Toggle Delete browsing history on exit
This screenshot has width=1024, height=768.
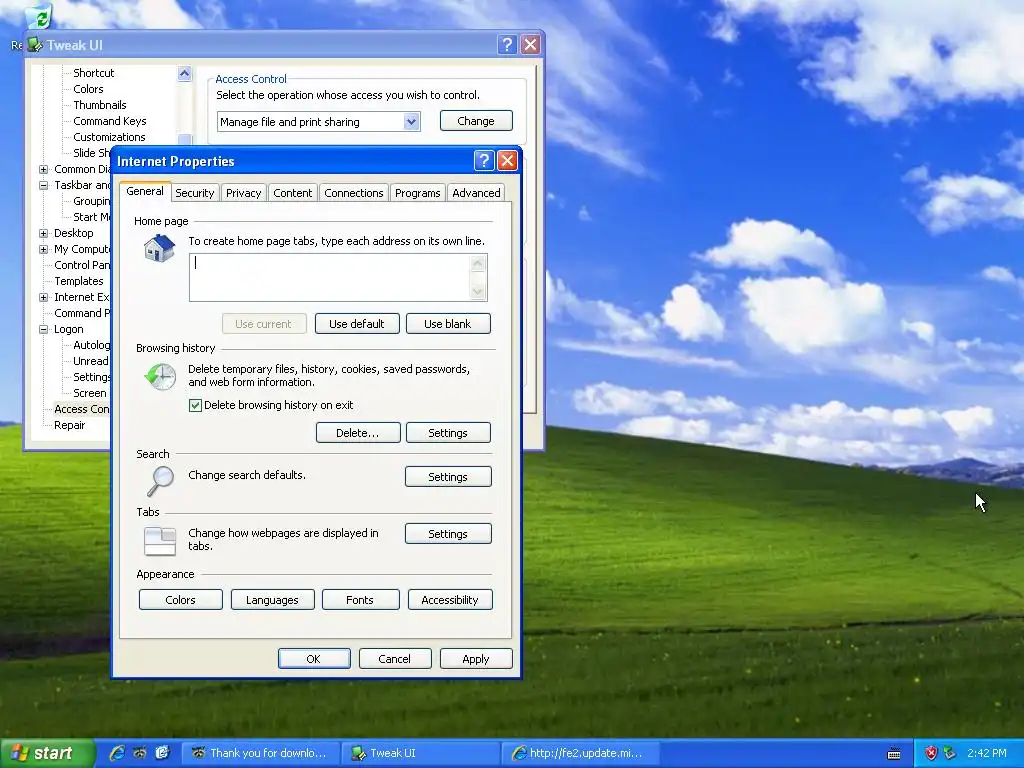[195, 406]
